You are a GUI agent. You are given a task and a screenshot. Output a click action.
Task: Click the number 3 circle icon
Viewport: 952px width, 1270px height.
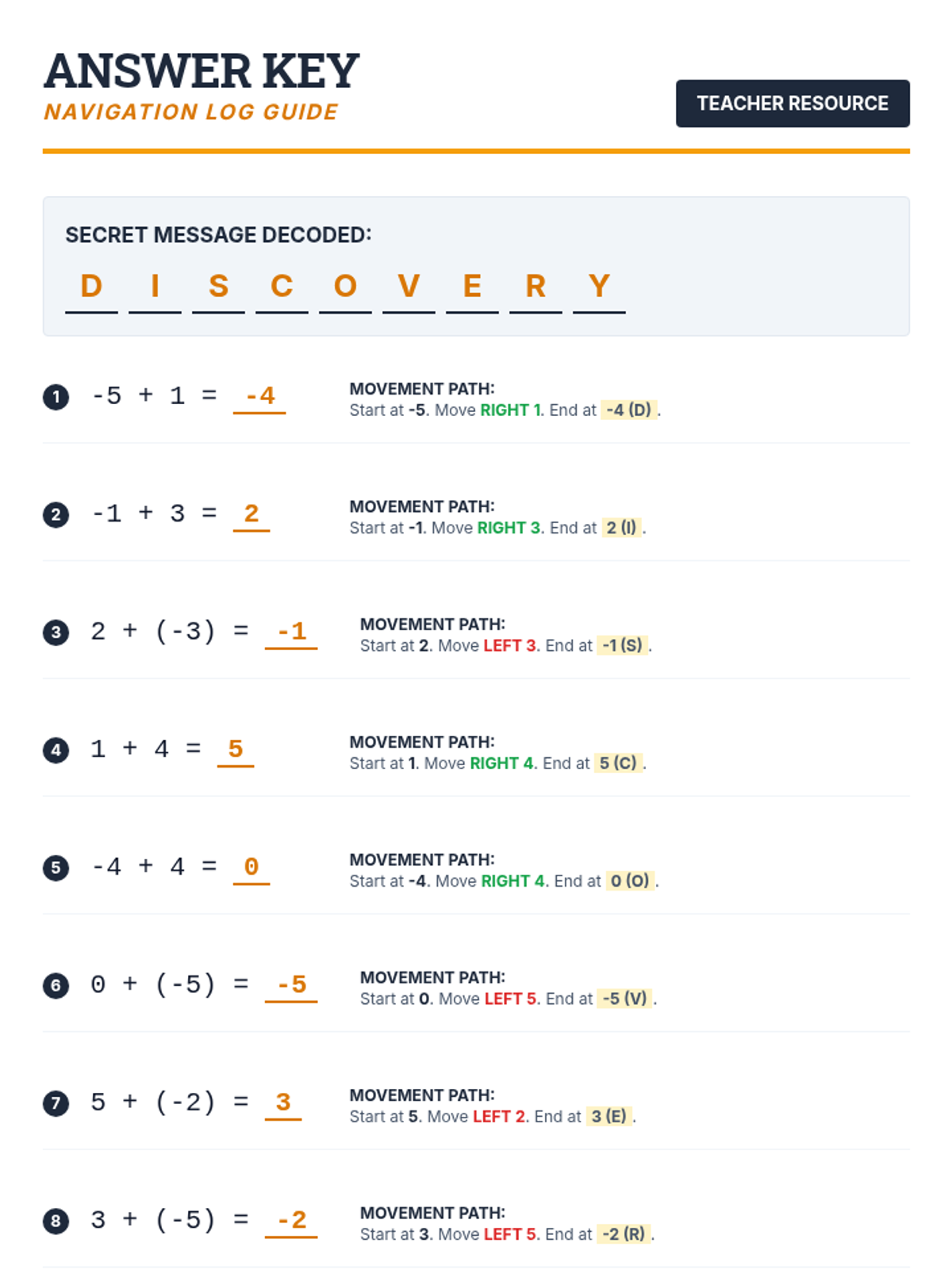coord(56,633)
